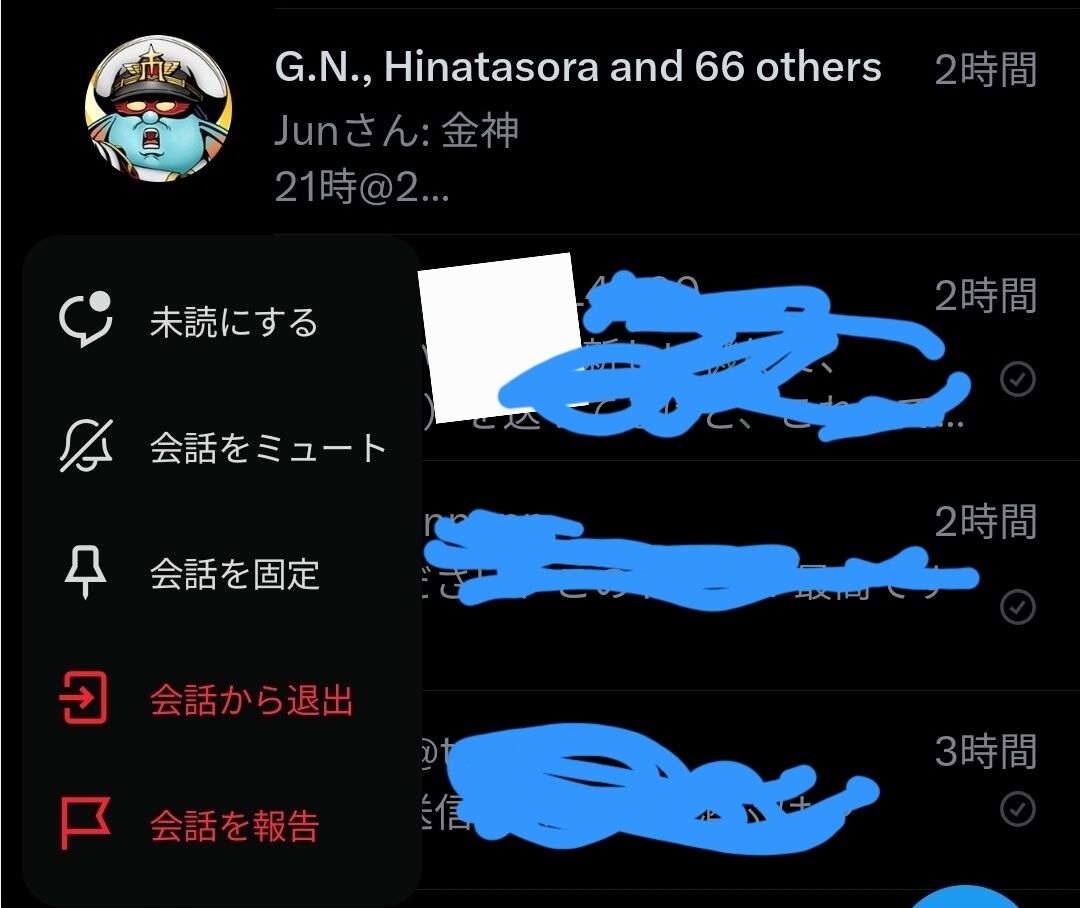The width and height of the screenshot is (1080, 908).
Task: Click read checkmark on the 3時間 conversation
Action: (1018, 808)
